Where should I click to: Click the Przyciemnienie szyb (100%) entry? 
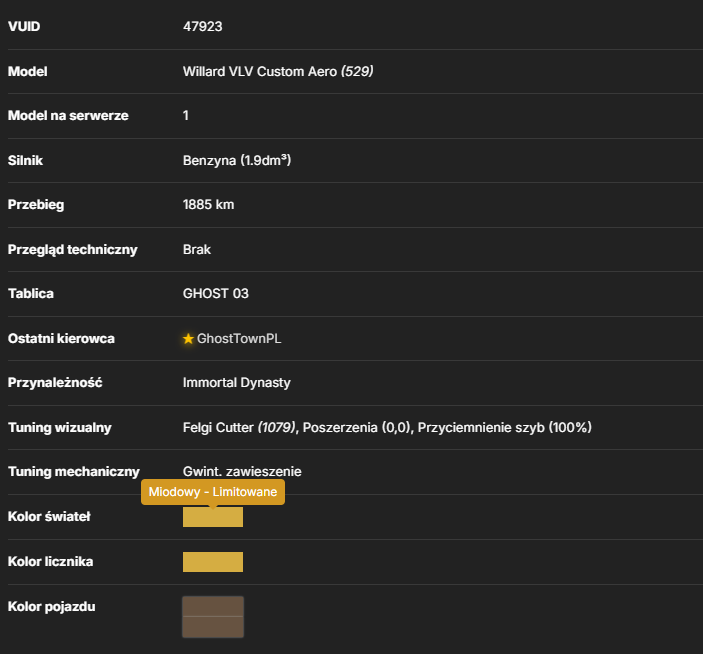pos(505,427)
